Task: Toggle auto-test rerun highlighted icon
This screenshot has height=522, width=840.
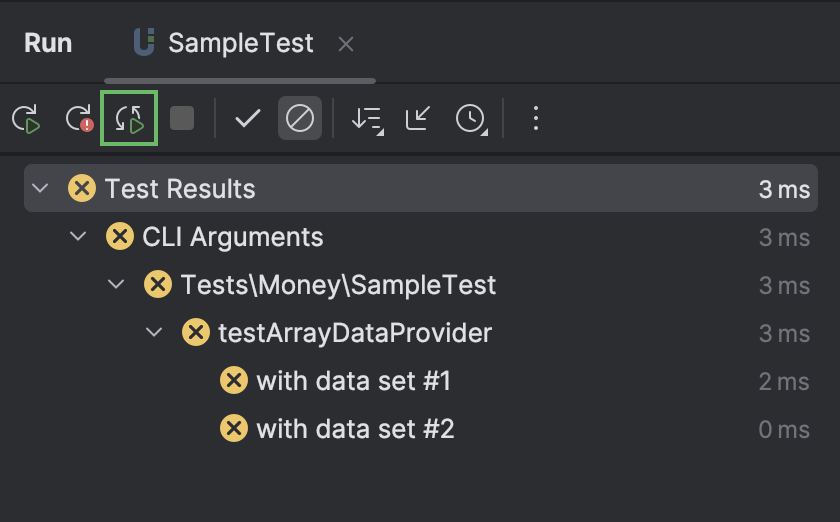Action: [129, 118]
